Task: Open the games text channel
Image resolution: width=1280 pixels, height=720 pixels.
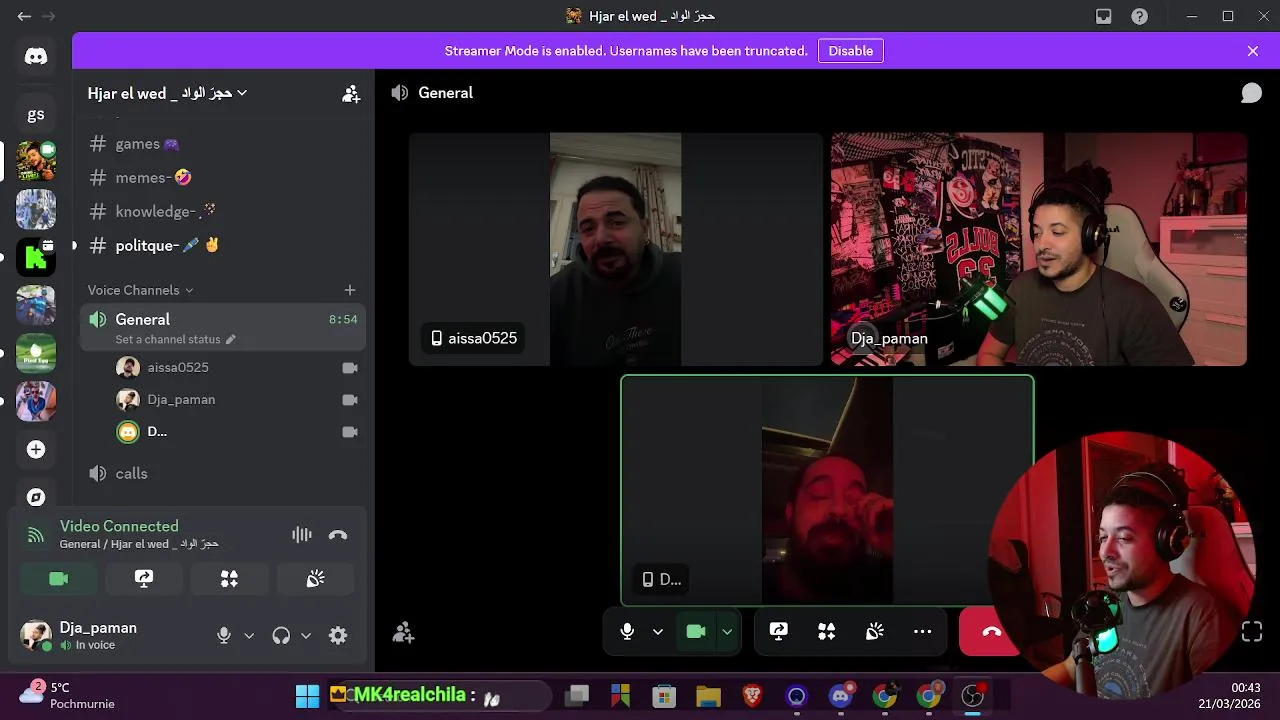Action: [x=223, y=144]
